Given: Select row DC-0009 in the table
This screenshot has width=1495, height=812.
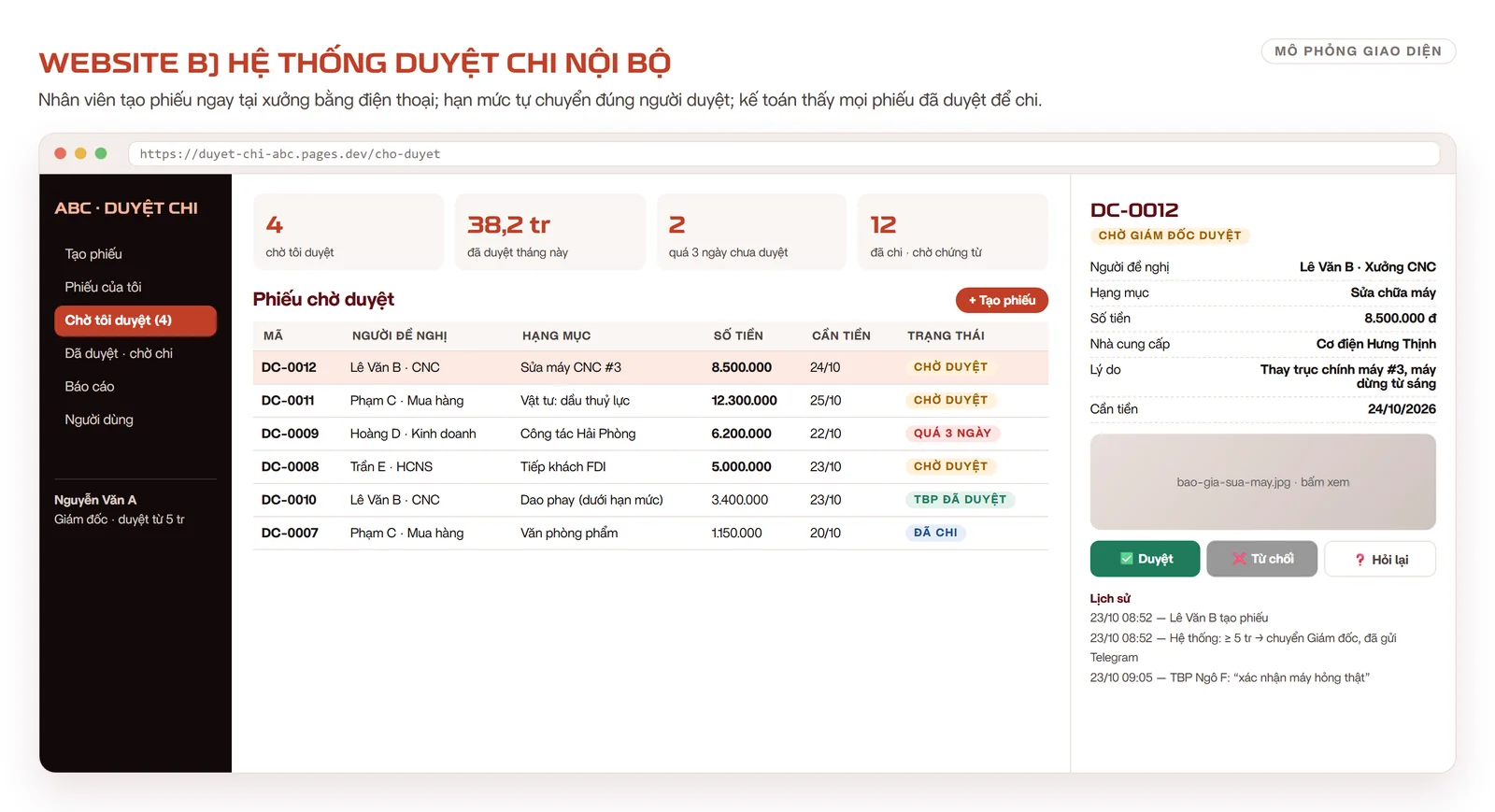Looking at the screenshot, I should tap(650, 434).
